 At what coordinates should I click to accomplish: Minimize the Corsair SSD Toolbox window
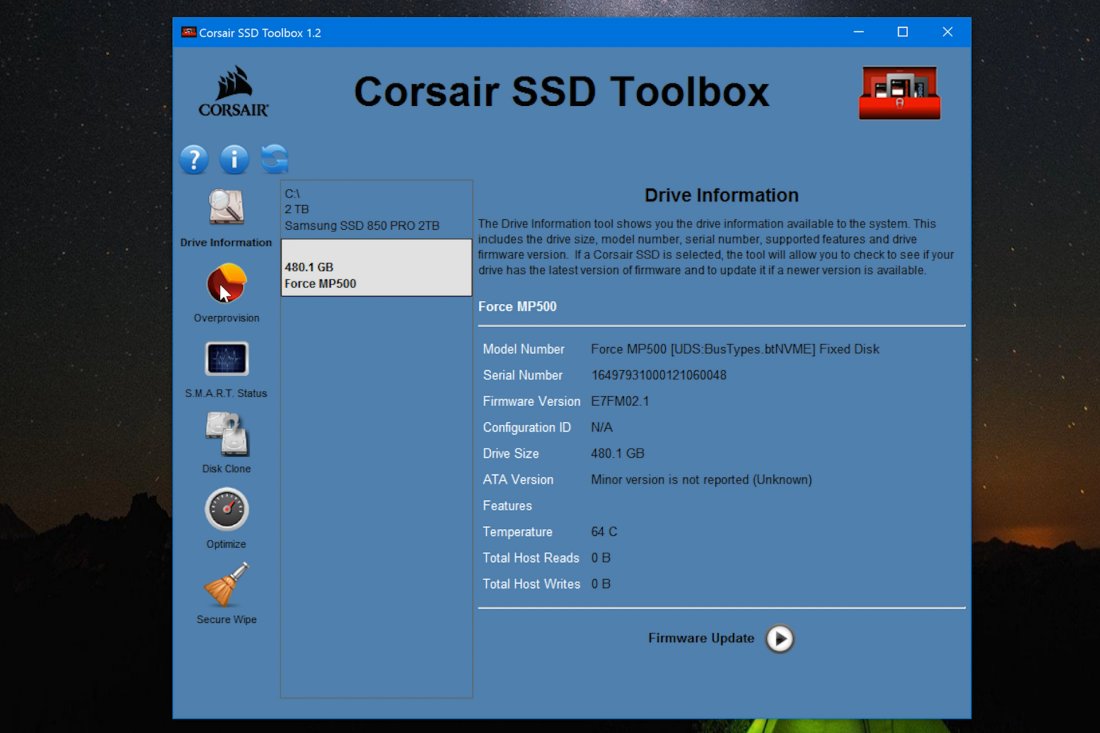click(858, 32)
